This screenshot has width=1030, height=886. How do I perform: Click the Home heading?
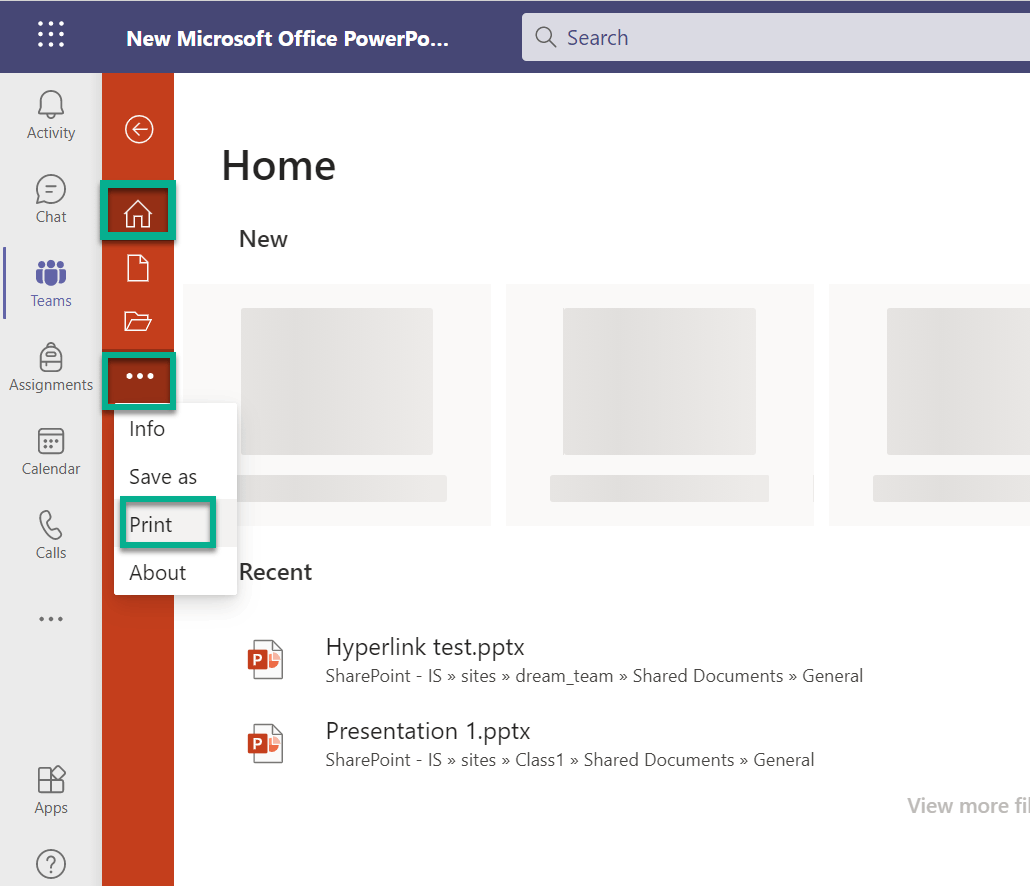279,166
